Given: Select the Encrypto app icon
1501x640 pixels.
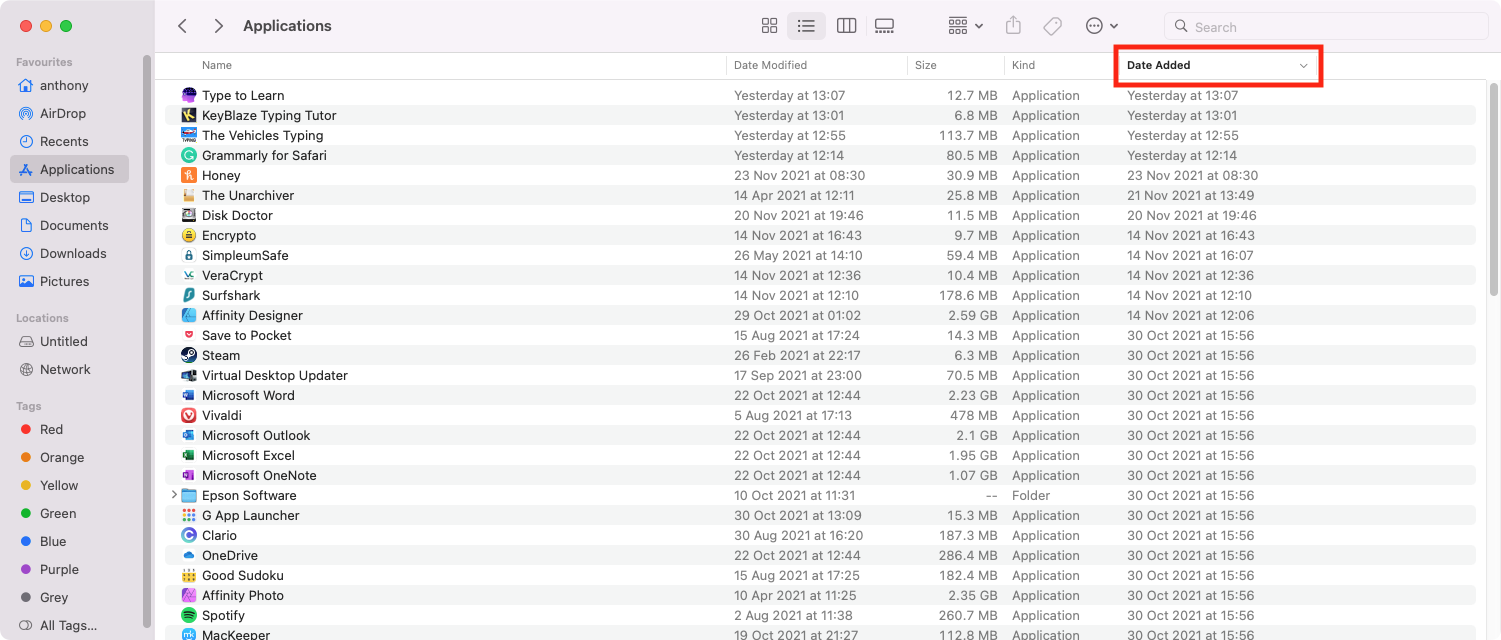Looking at the screenshot, I should pos(189,235).
